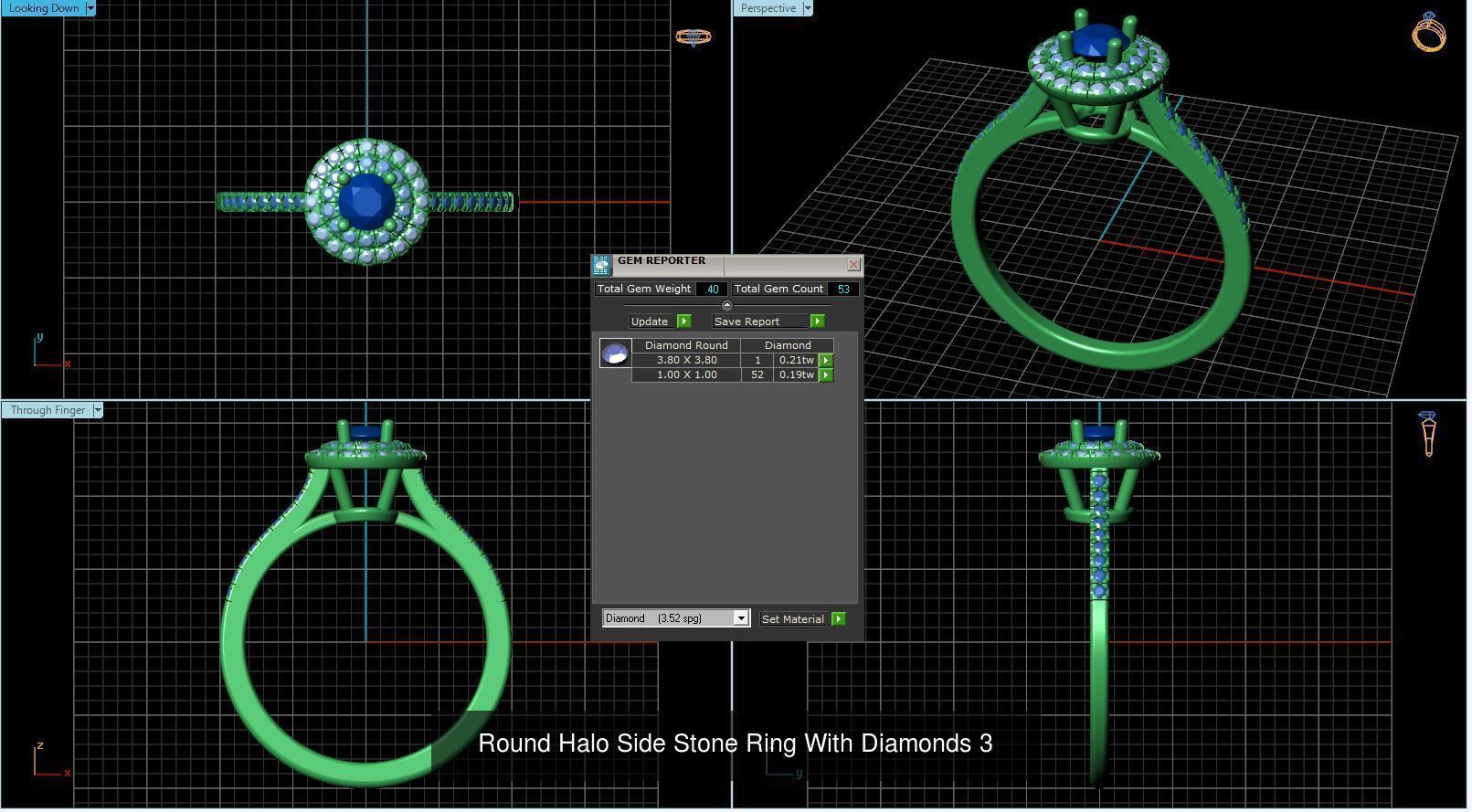Click the perspective ring orientation icon
1472x812 pixels.
pyautogui.click(x=1429, y=32)
